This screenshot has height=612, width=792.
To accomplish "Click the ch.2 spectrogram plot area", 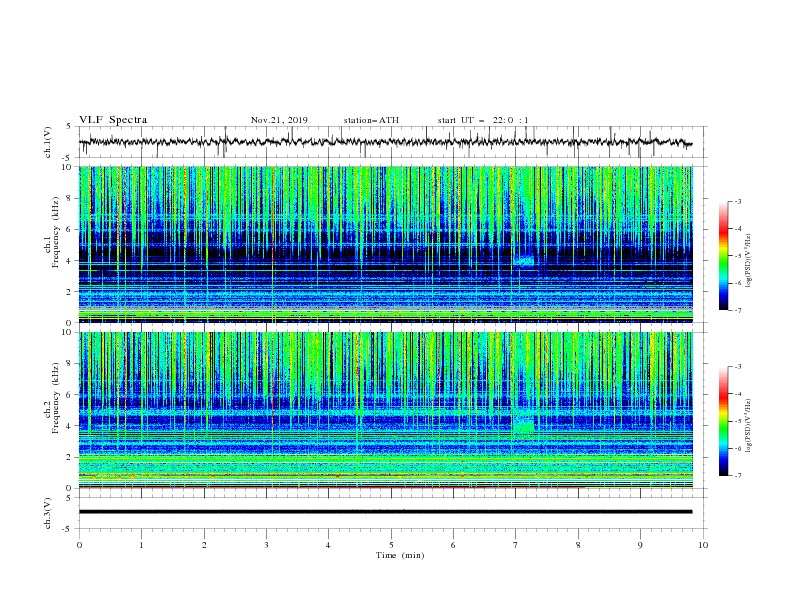I will [x=386, y=410].
